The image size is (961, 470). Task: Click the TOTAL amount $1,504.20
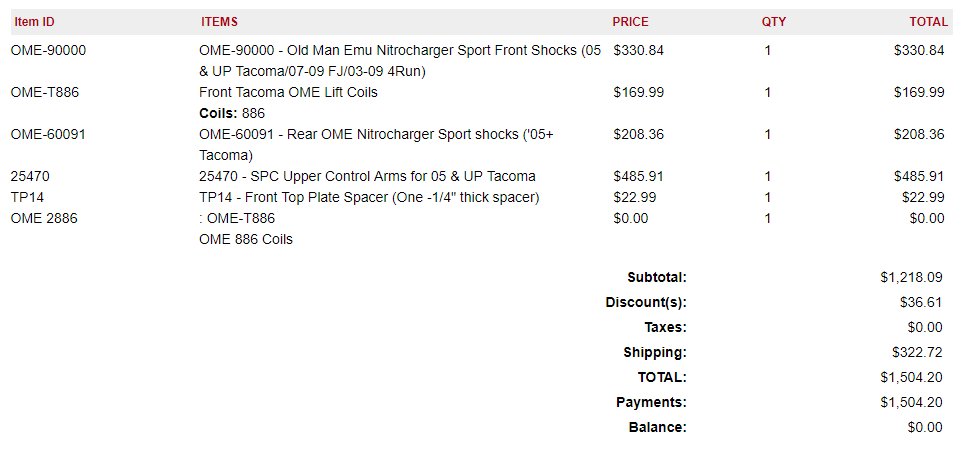coord(911,377)
